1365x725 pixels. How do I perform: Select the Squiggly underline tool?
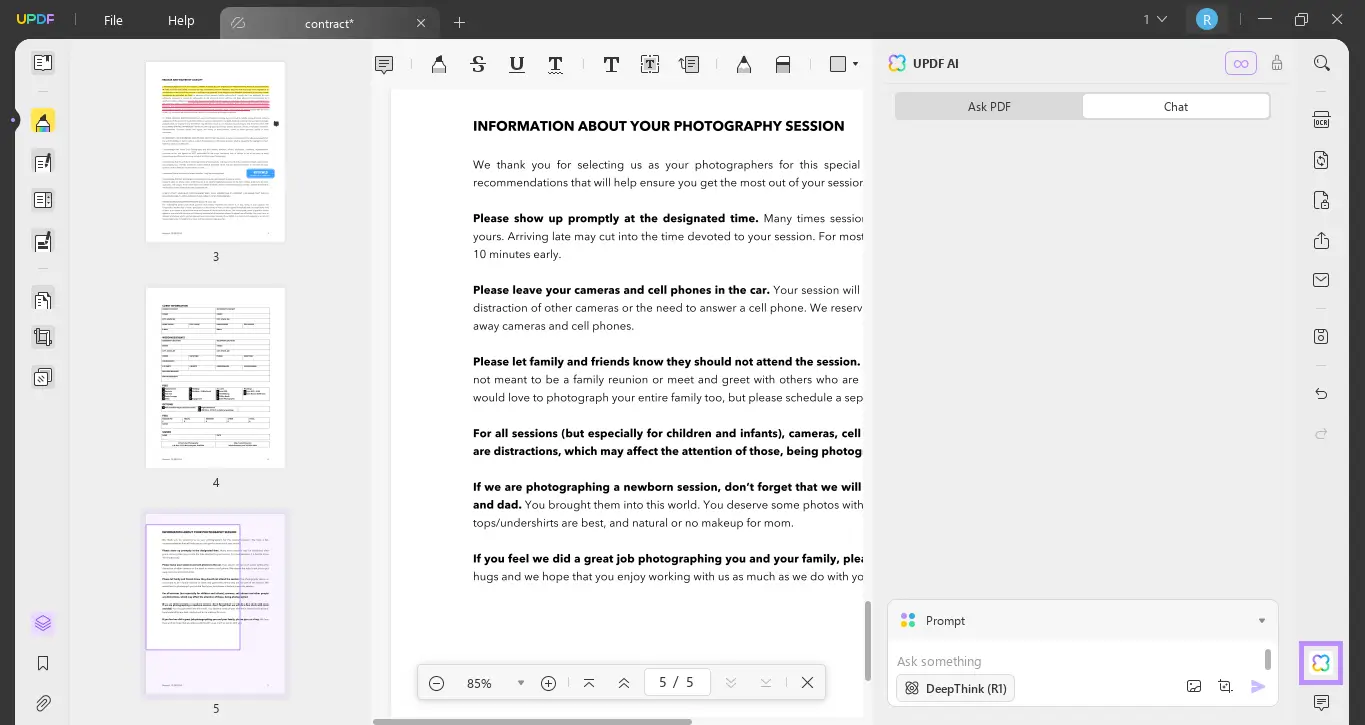(x=556, y=65)
